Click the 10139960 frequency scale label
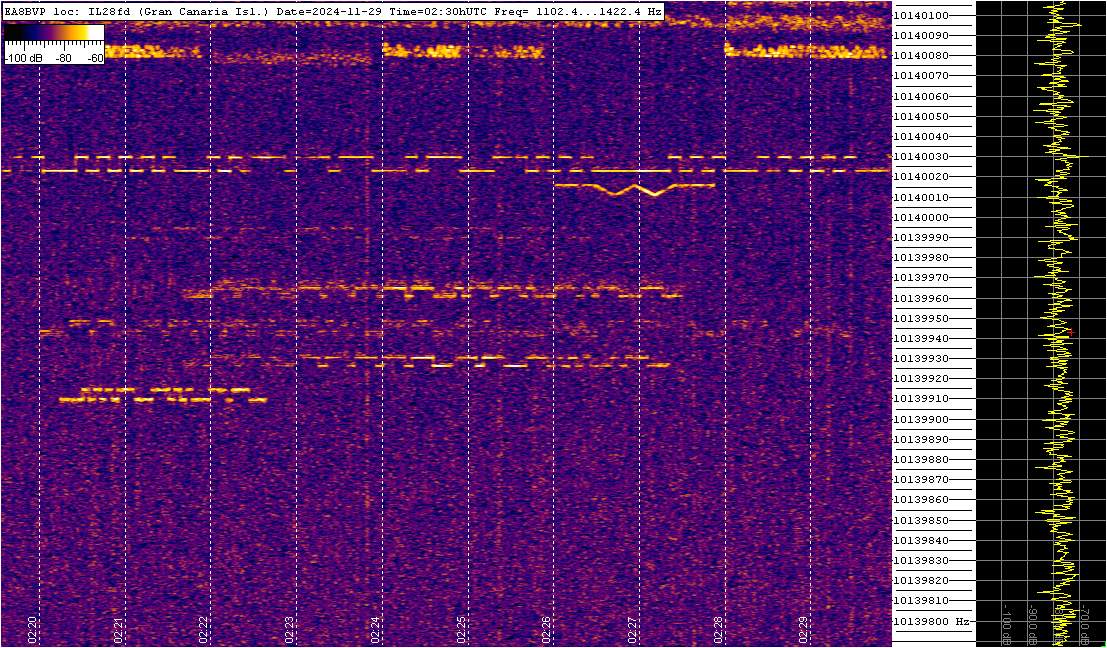Screen dimensions: 1107x648 click(921, 299)
